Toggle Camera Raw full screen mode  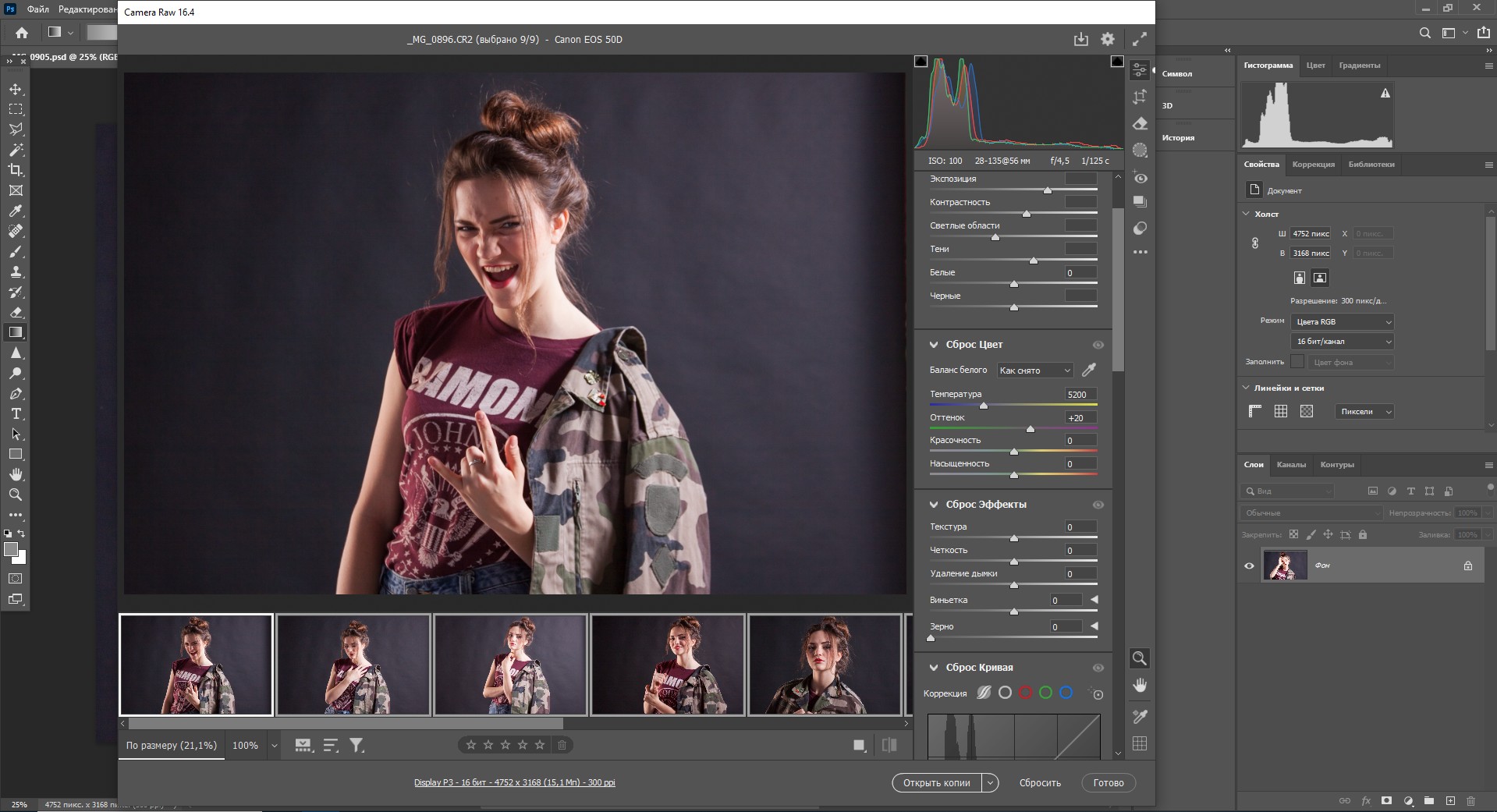(x=1140, y=39)
